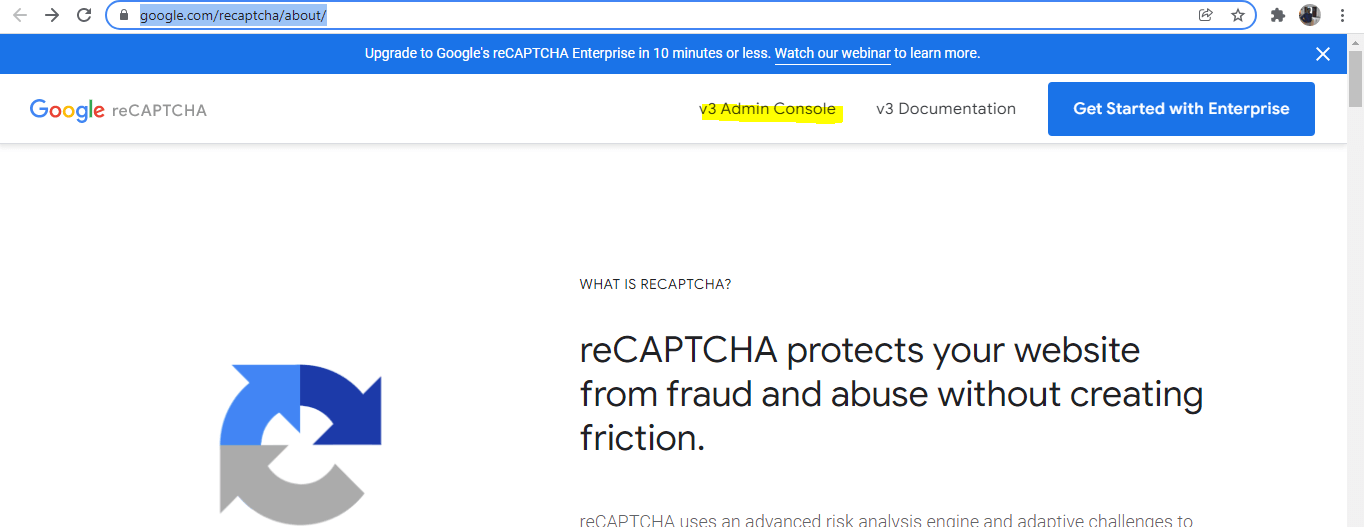Click the large reCAPTCHA arrows image
Image resolution: width=1364 pixels, height=527 pixels.
point(300,445)
